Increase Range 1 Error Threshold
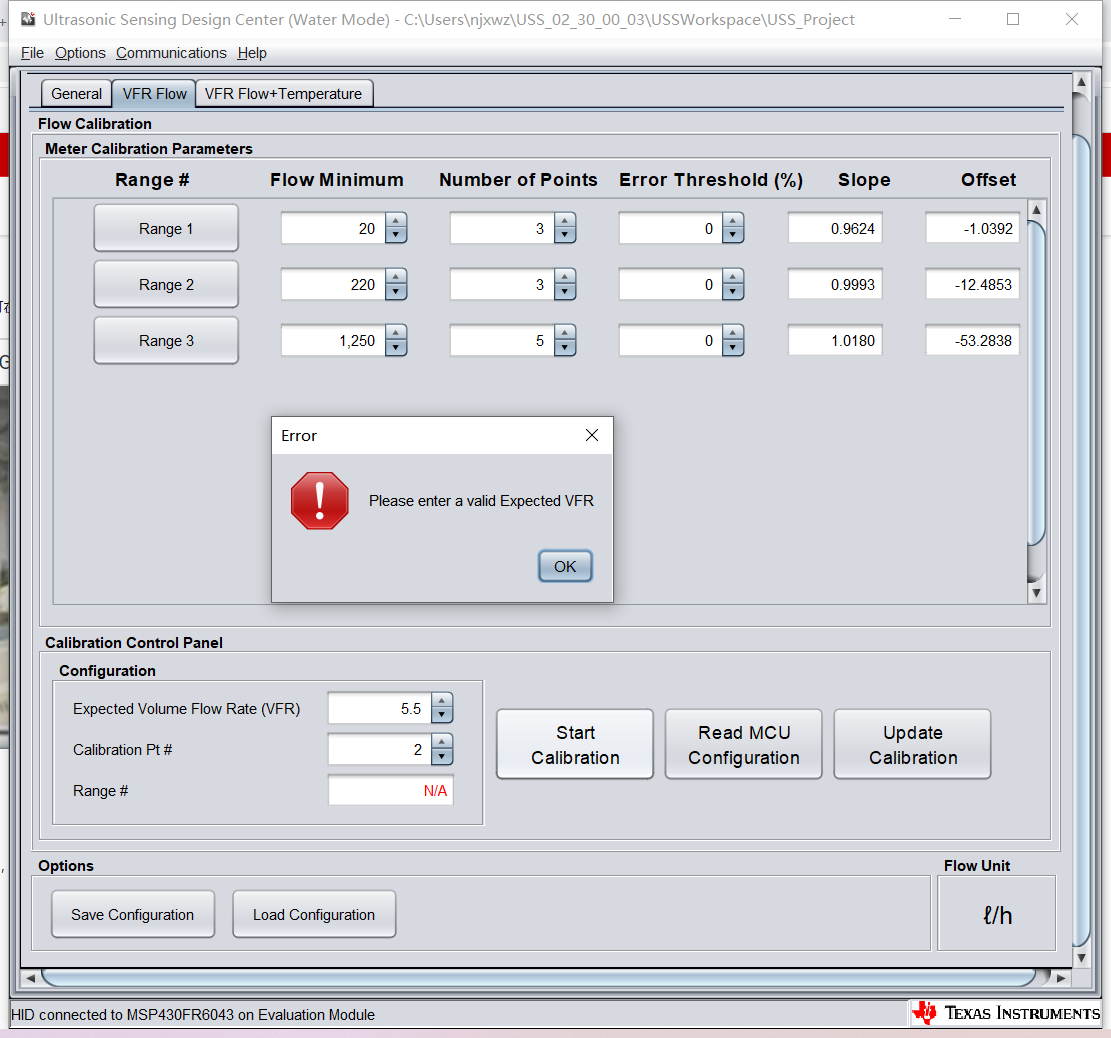Image resolution: width=1111 pixels, height=1038 pixels. (x=733, y=220)
